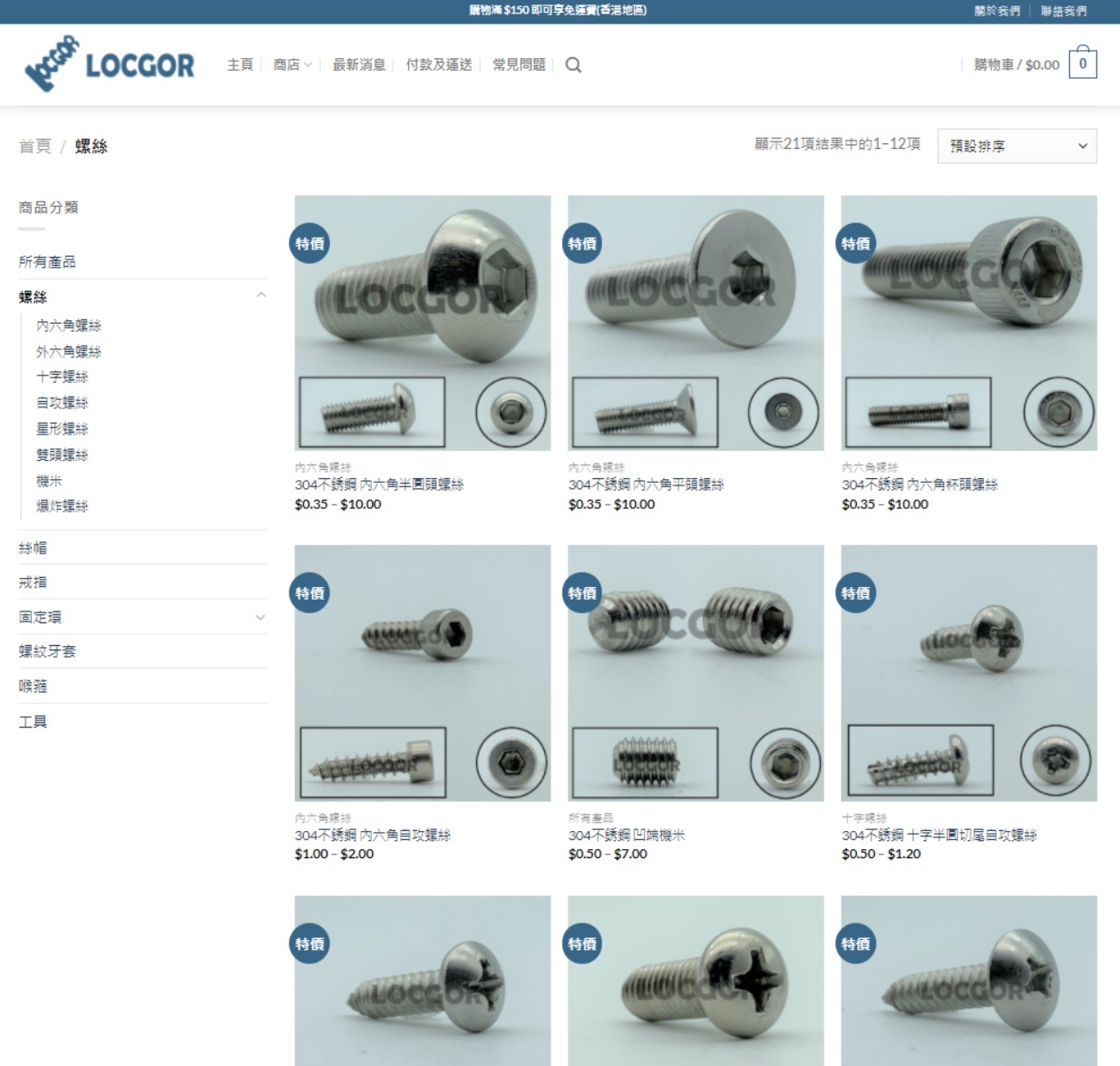This screenshot has height=1066, width=1120.
Task: Click 聯絡我們 link in top bar
Action: pos(1063,11)
